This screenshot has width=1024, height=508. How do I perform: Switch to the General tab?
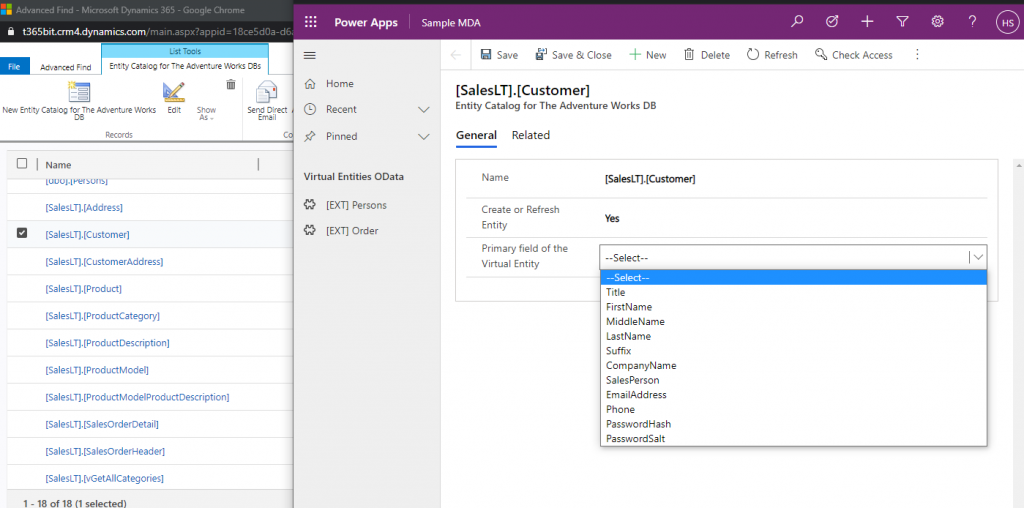click(x=476, y=135)
